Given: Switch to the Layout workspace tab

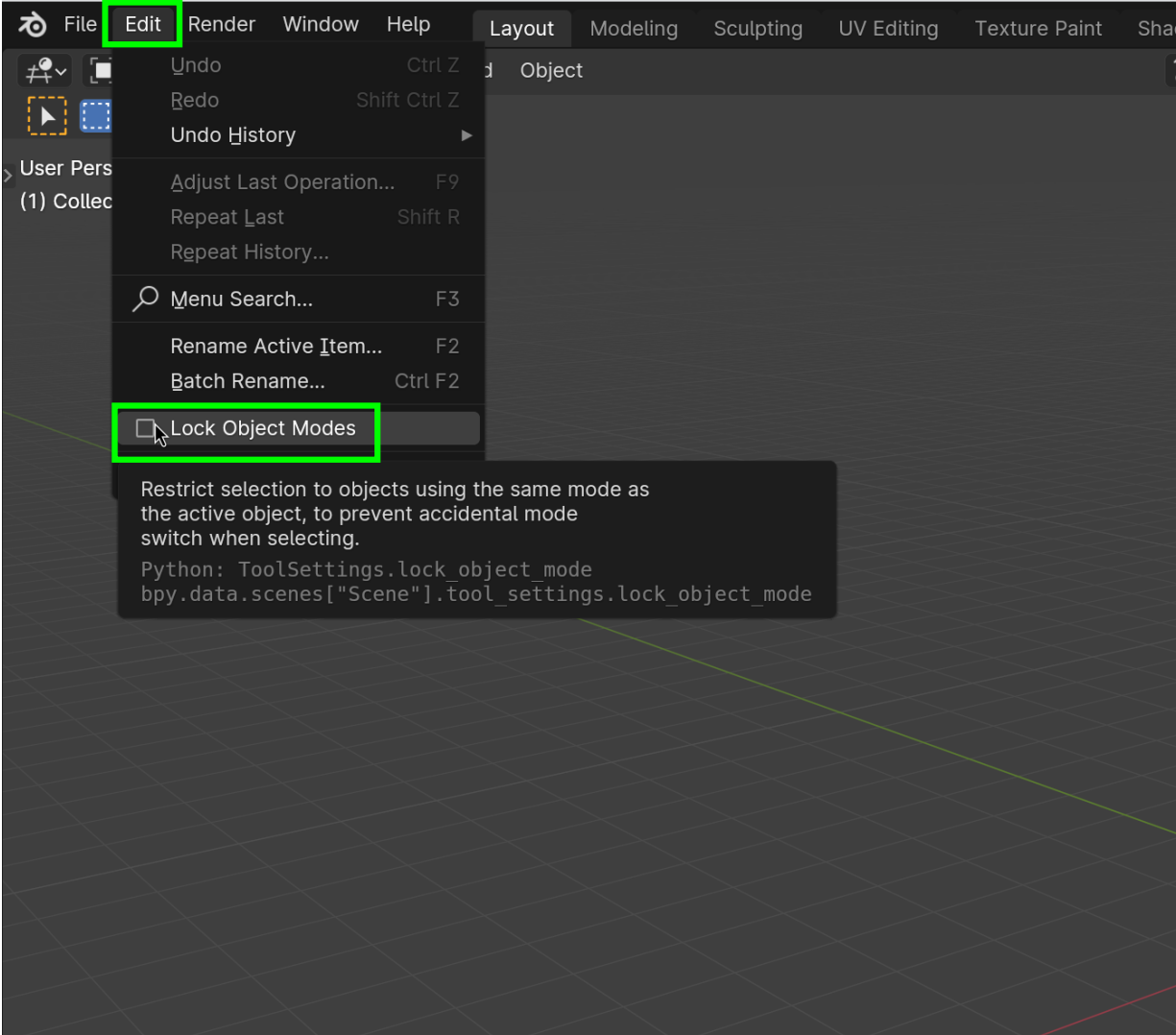Looking at the screenshot, I should (x=521, y=29).
